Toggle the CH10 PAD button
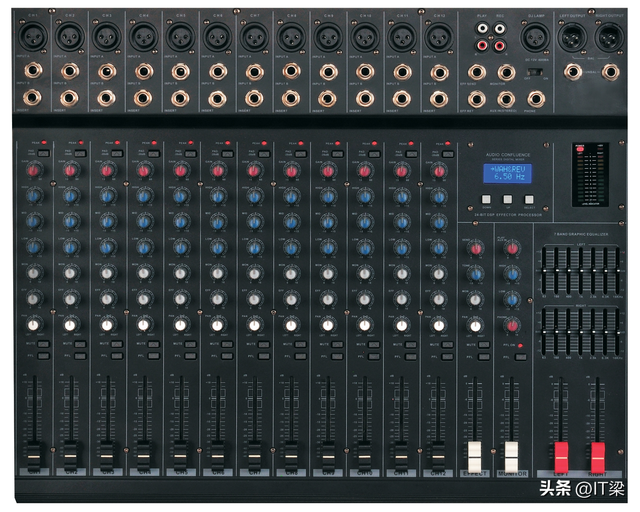The width and height of the screenshot is (640, 512). [x=374, y=154]
